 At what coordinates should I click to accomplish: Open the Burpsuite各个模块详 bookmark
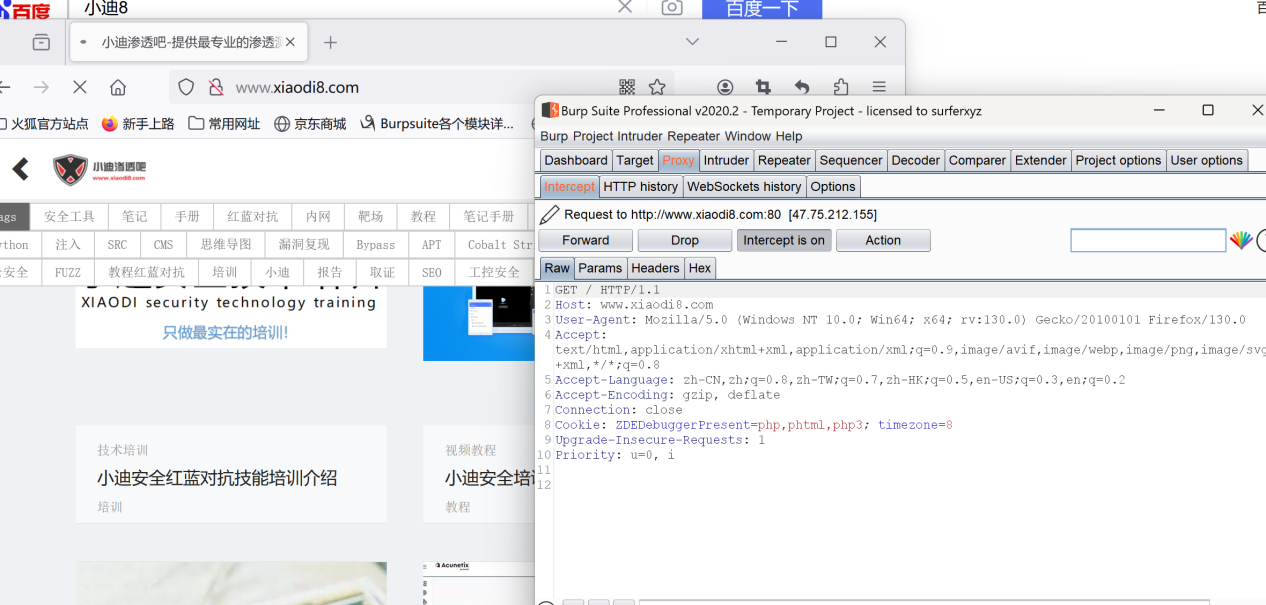pos(437,124)
